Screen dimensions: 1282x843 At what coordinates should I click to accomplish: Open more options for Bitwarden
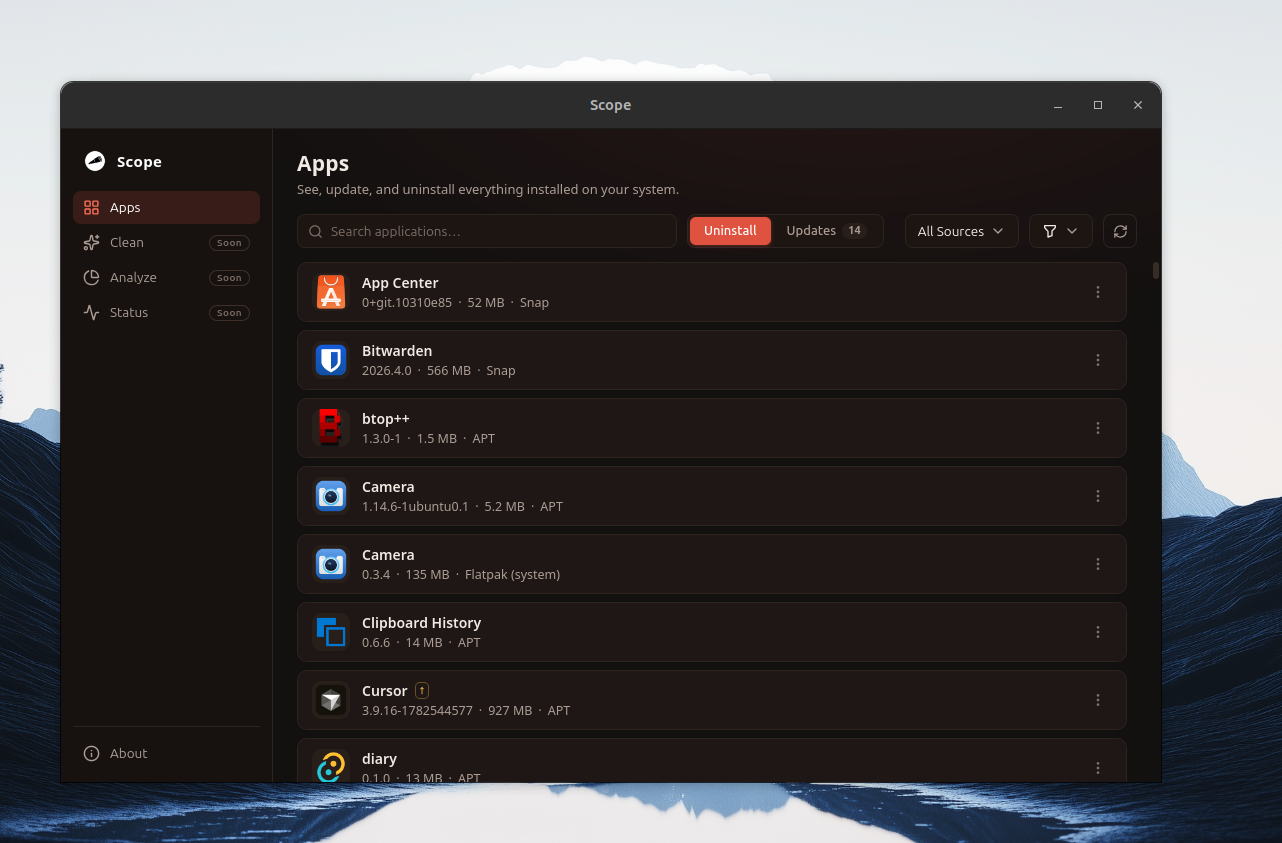click(x=1098, y=360)
